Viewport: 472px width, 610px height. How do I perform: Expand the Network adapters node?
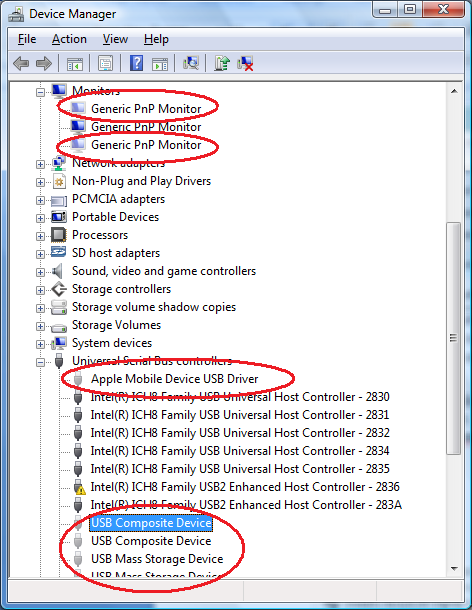coord(40,164)
